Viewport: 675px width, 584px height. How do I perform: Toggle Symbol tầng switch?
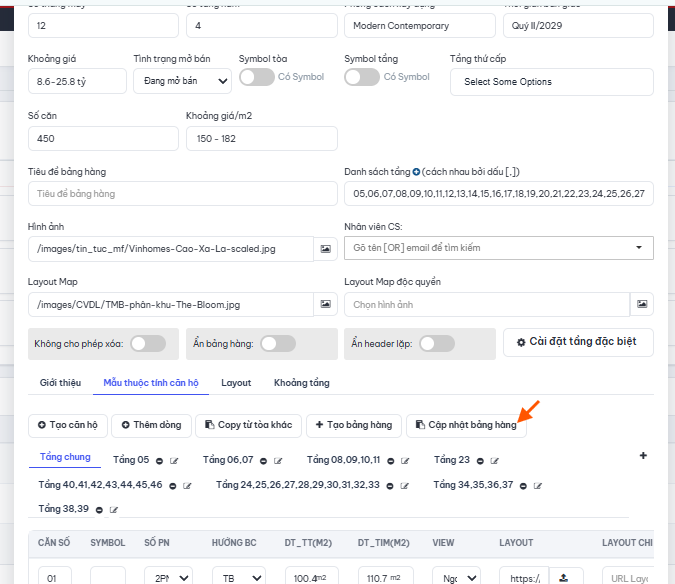362,77
